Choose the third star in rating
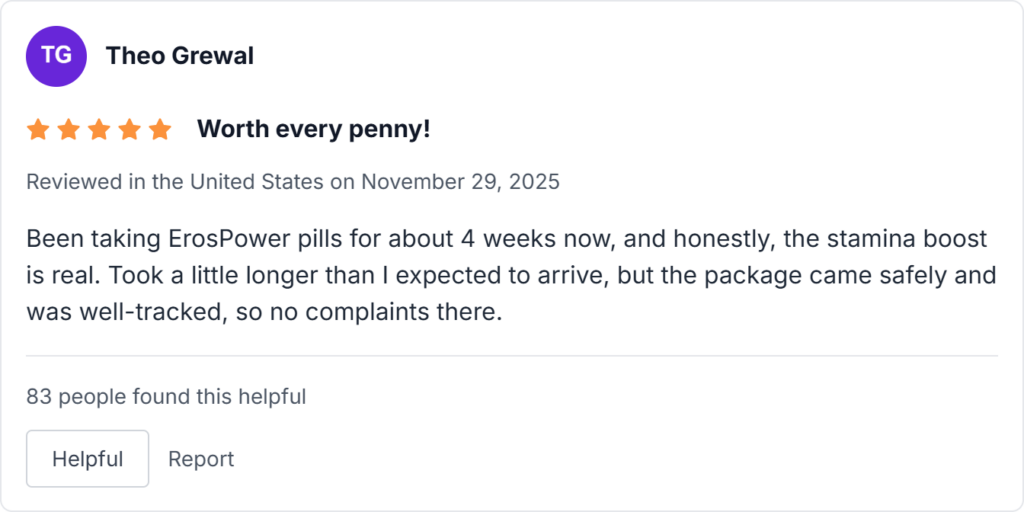Screen dimensions: 1024x512 (x=99, y=130)
